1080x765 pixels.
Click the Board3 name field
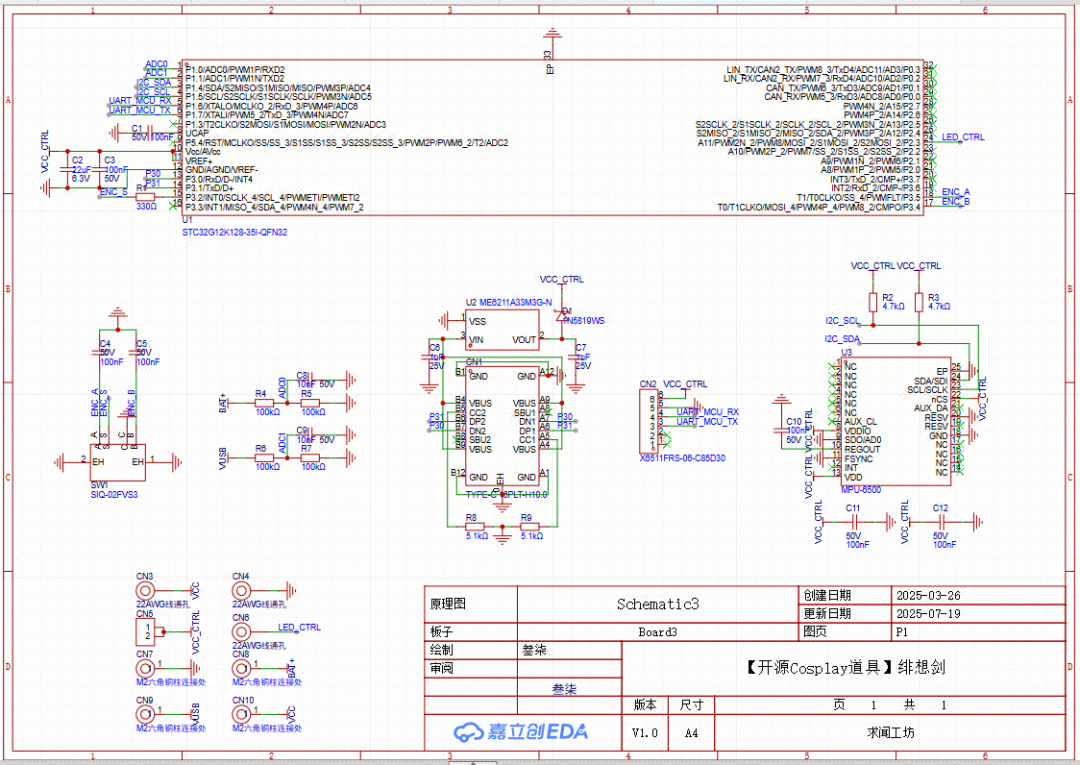pyautogui.click(x=657, y=632)
